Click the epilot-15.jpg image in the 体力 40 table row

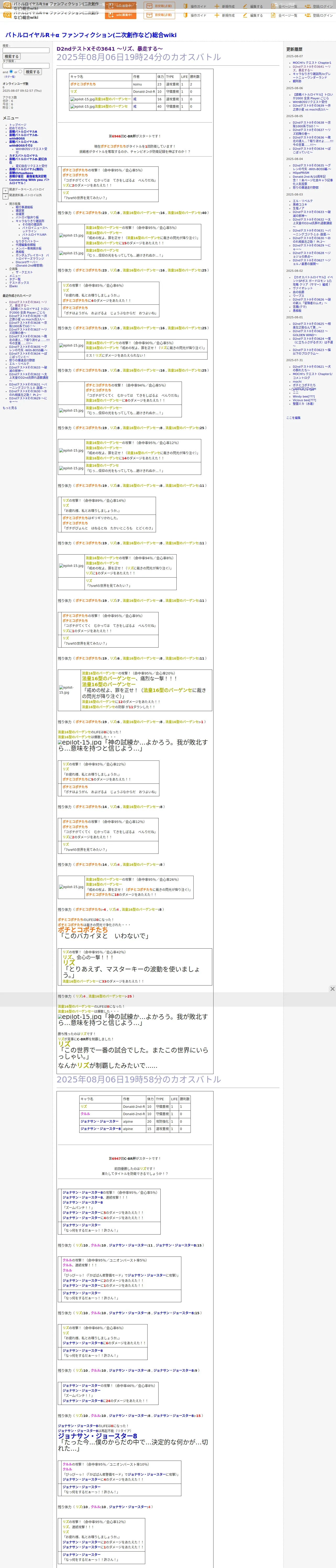tap(82, 107)
